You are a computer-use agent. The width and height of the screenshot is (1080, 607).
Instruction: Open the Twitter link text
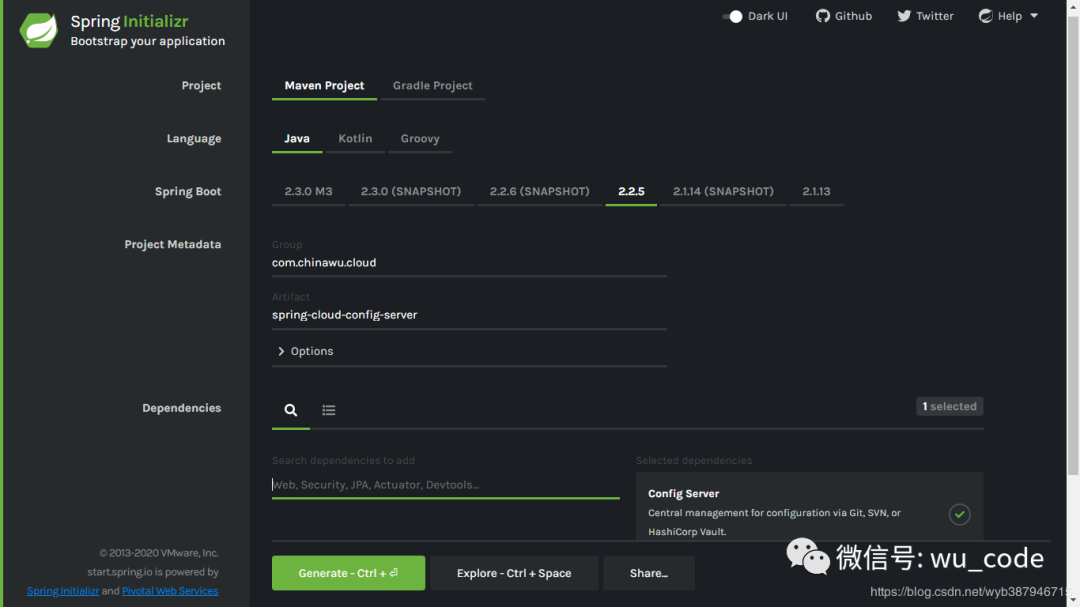935,16
